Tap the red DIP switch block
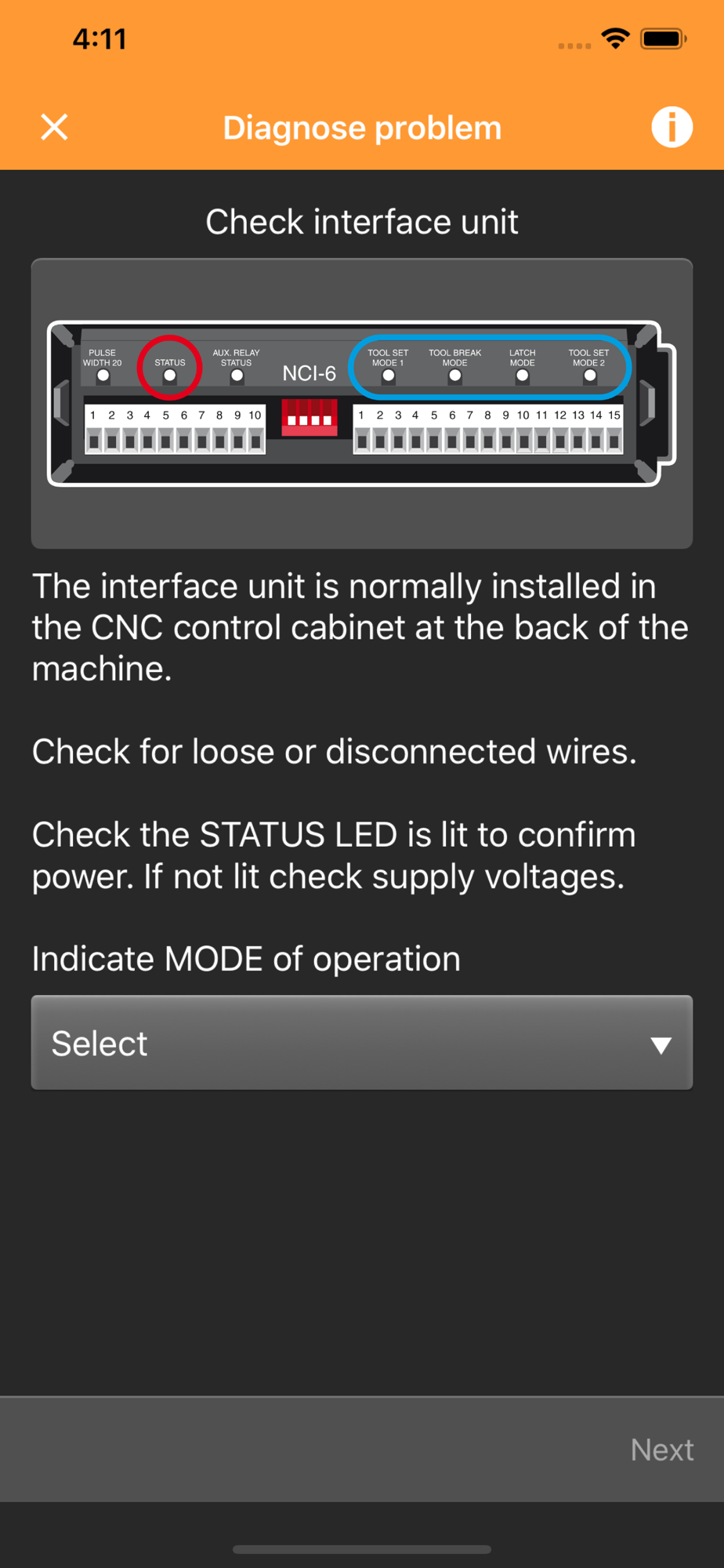 310,416
